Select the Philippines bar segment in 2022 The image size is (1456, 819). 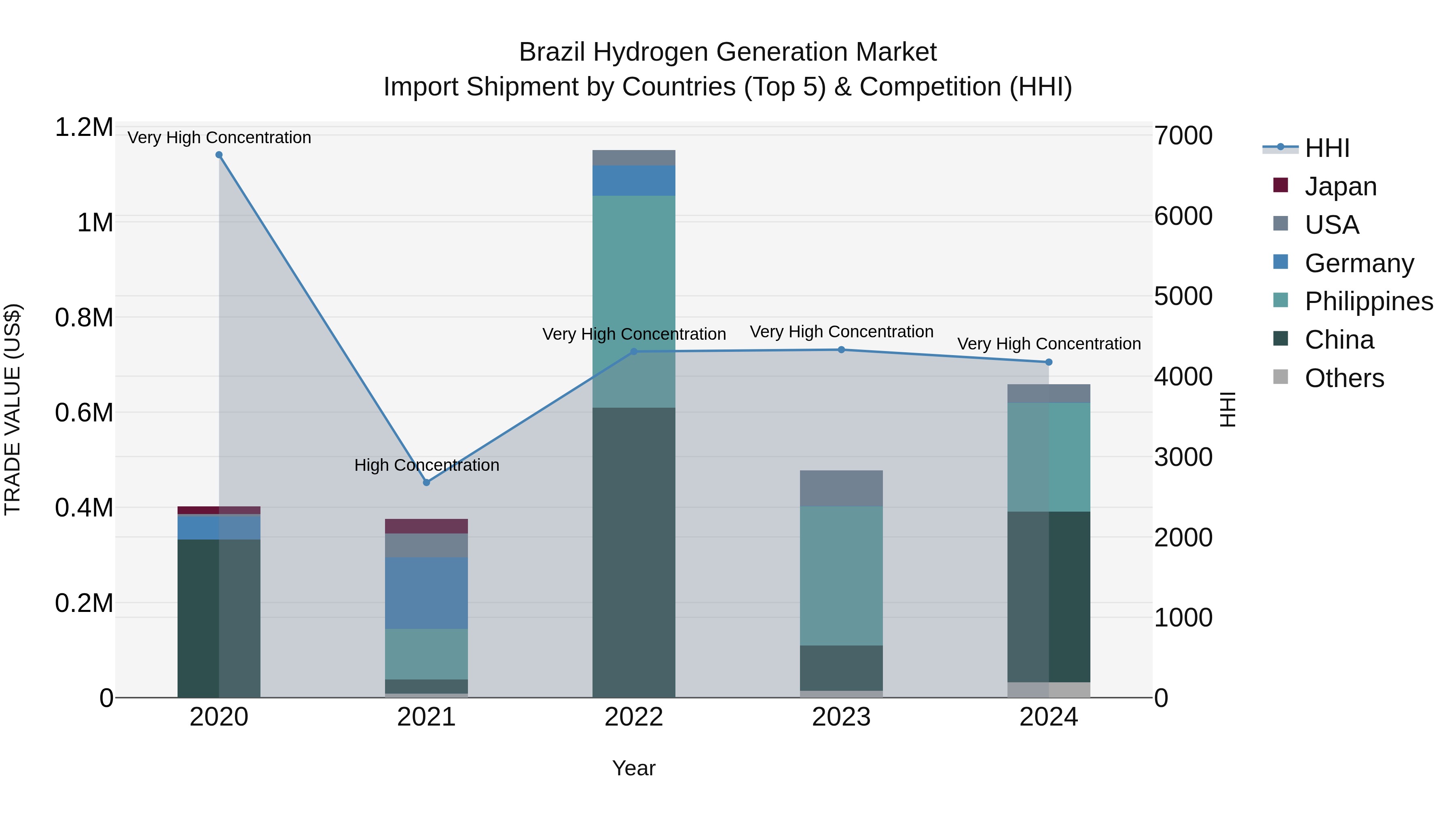coord(634,302)
